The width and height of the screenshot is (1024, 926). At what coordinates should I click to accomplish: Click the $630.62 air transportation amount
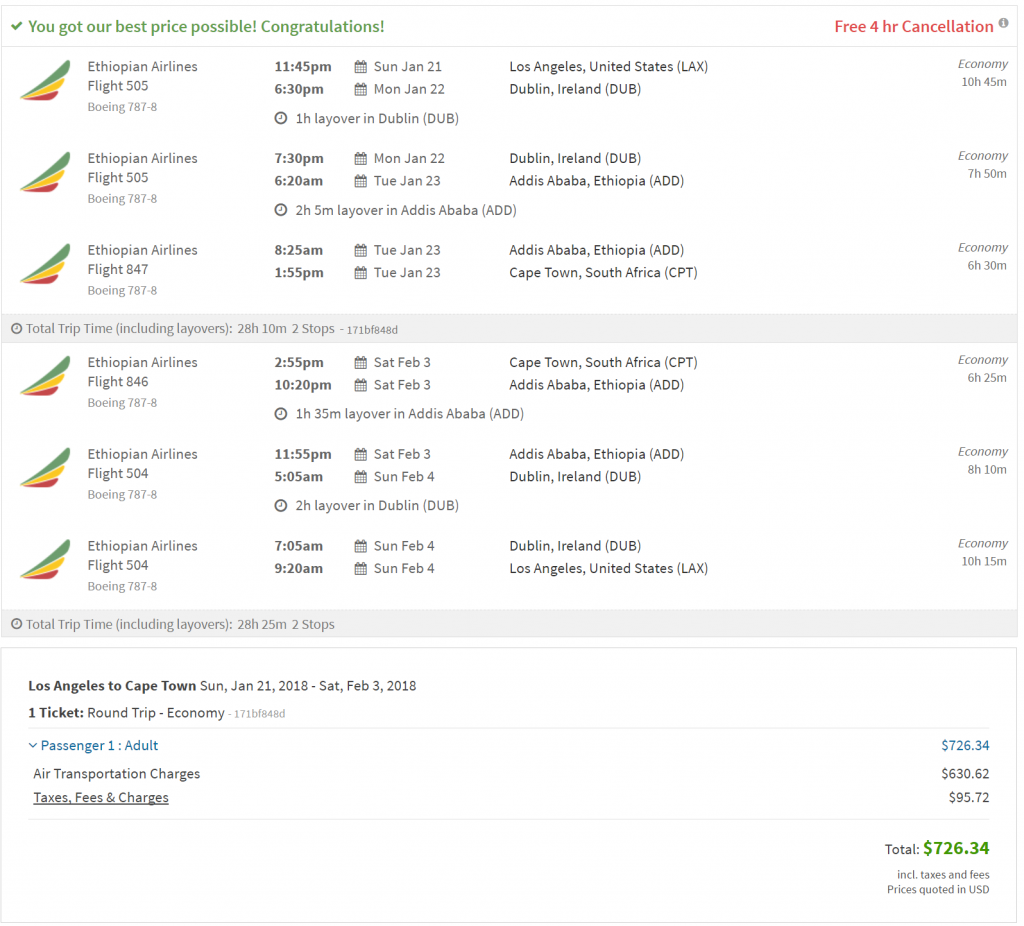tap(965, 774)
